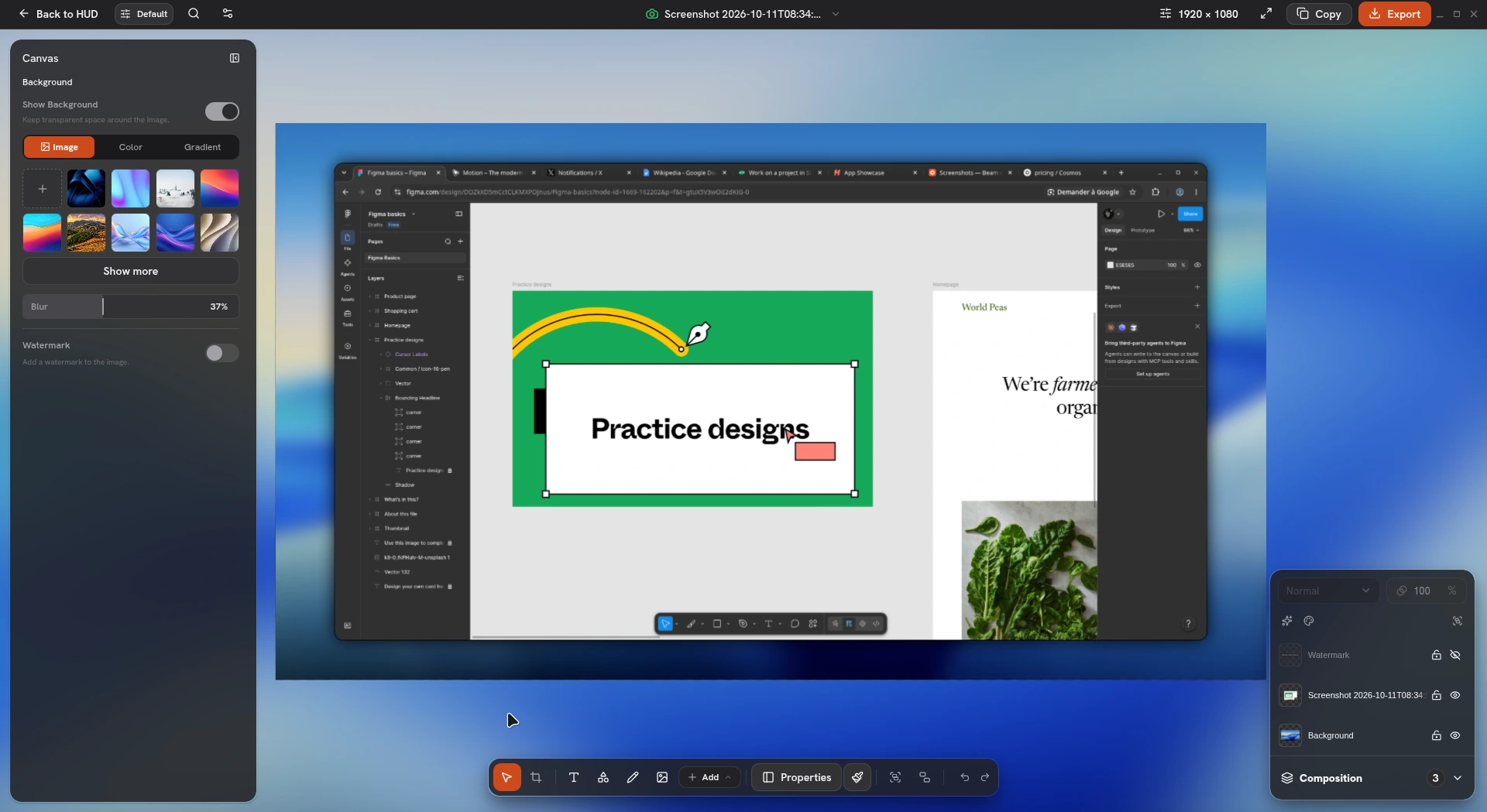Select the arrow pointer tool in bottom toolbar
This screenshot has height=812, width=1487.
click(x=507, y=777)
